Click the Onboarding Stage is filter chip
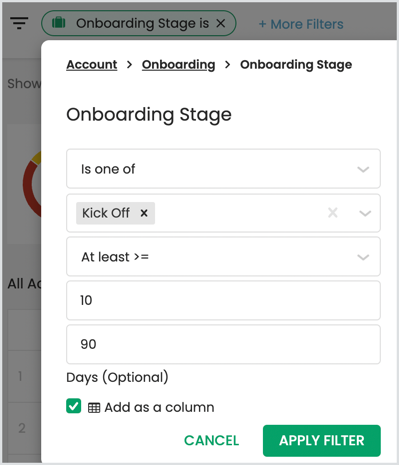This screenshot has width=399, height=465. click(139, 23)
